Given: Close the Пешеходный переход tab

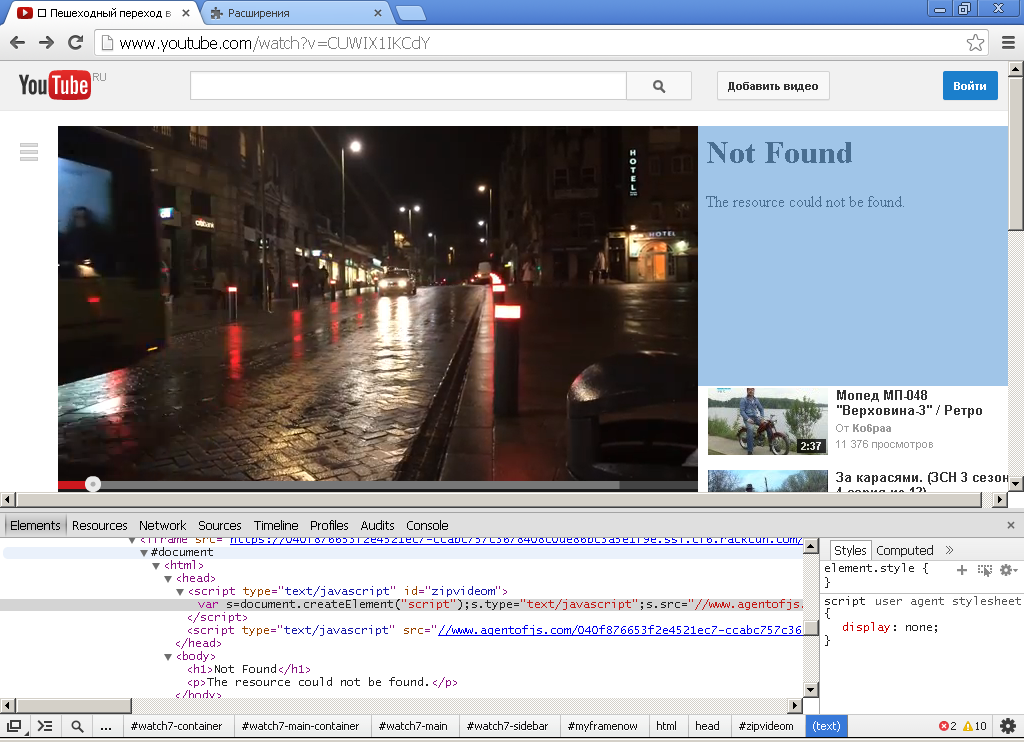Looking at the screenshot, I should click(x=186, y=13).
